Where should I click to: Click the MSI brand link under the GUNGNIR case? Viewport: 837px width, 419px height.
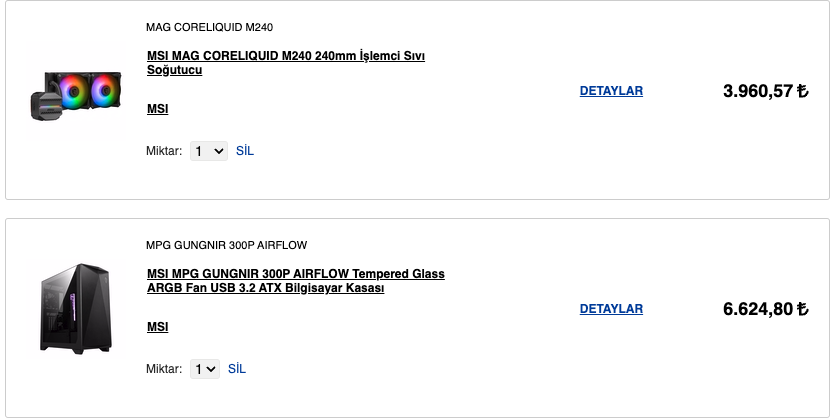[157, 327]
